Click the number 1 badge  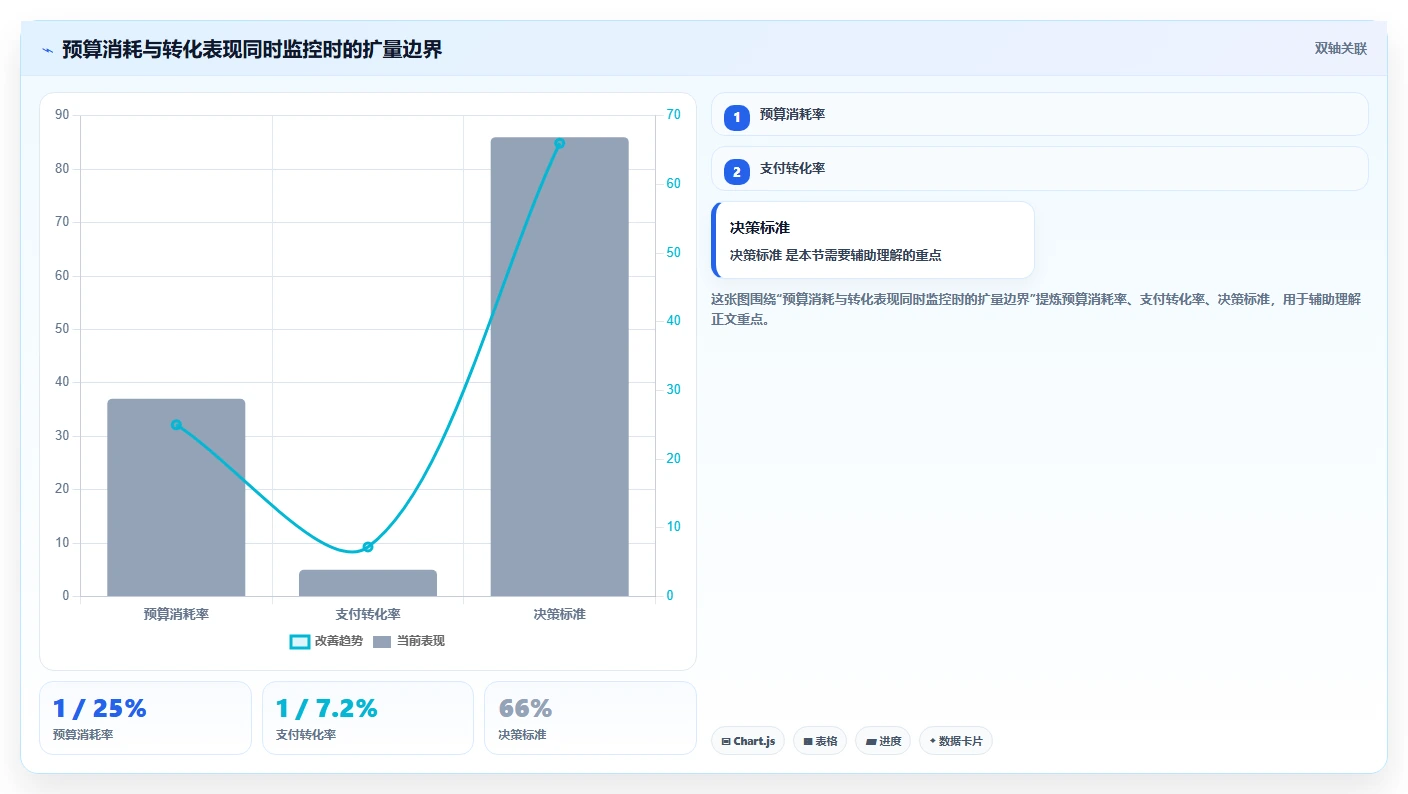(737, 118)
